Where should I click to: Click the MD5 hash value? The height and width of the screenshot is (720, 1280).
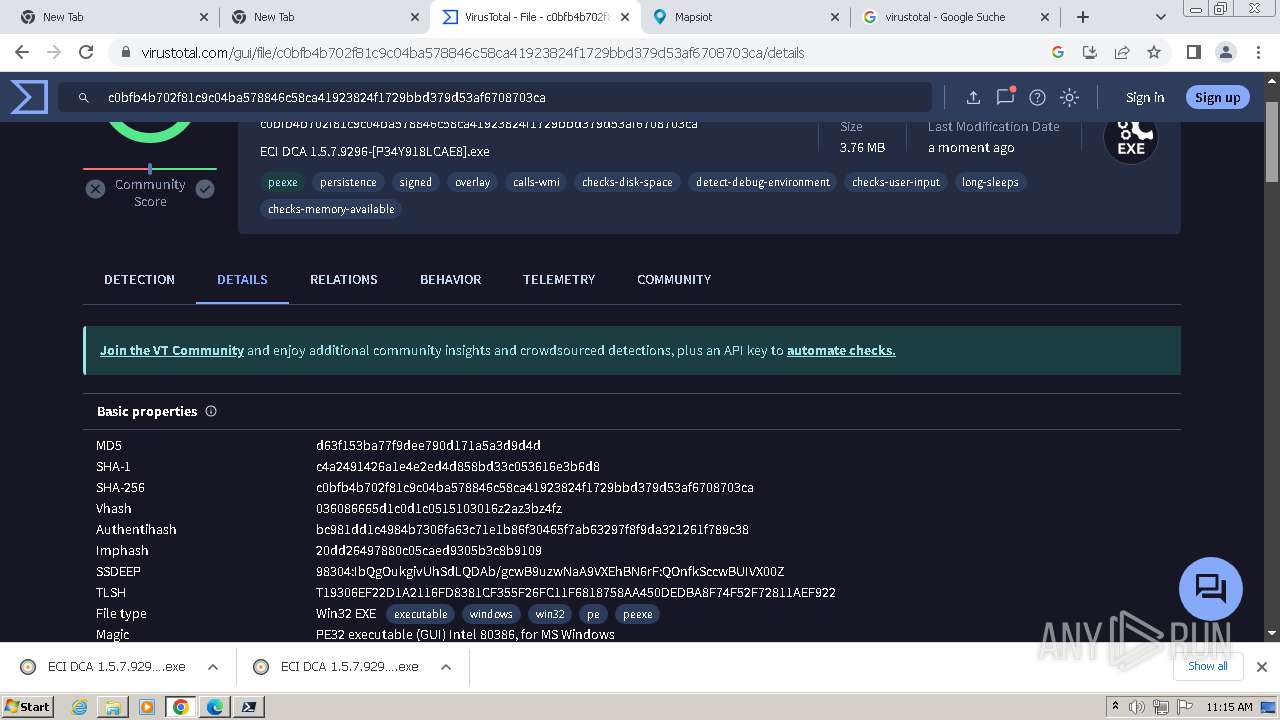pos(428,445)
